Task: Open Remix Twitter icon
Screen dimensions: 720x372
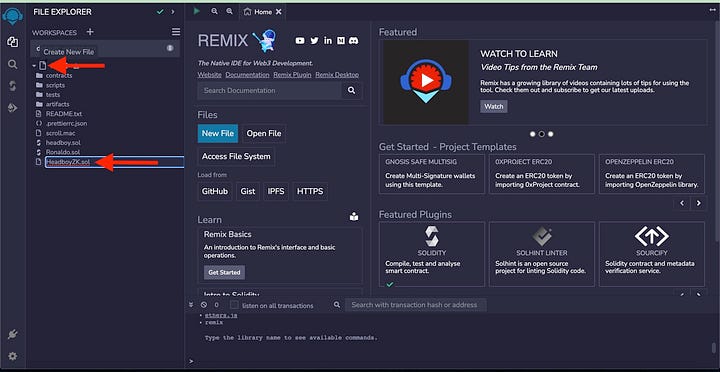Action: click(x=314, y=40)
